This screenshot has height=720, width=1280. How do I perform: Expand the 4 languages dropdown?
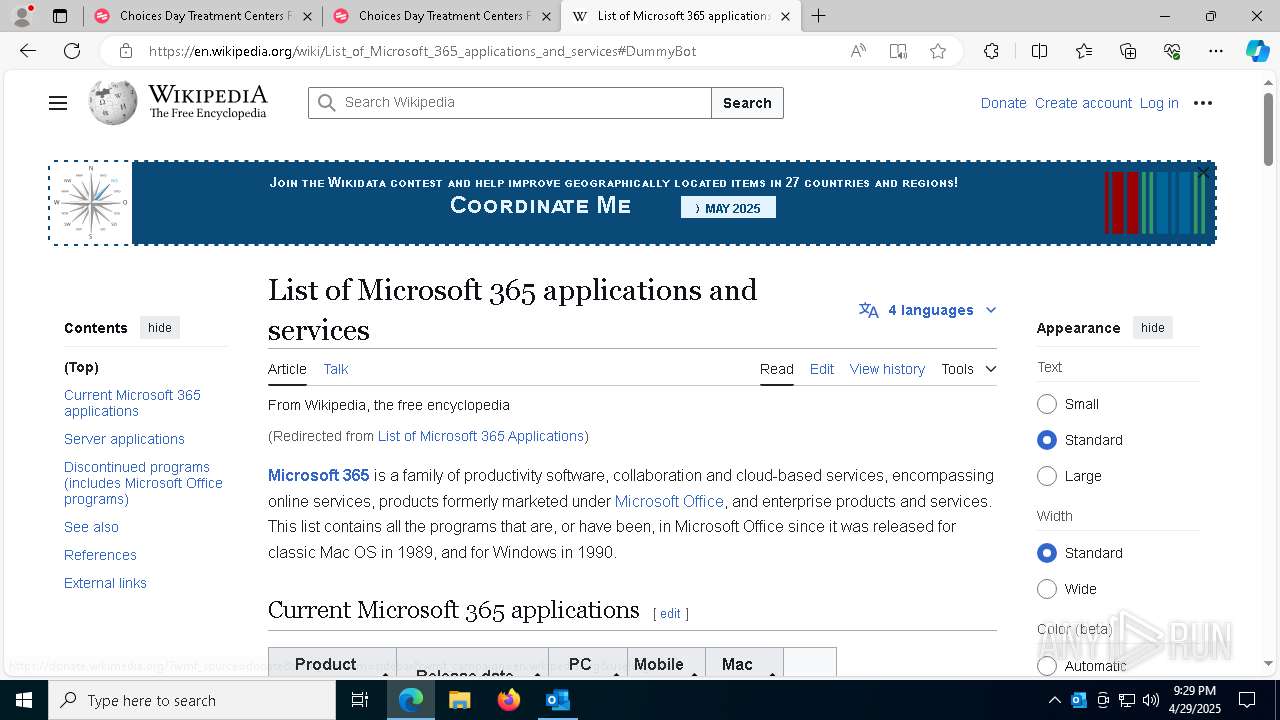pyautogui.click(x=927, y=310)
